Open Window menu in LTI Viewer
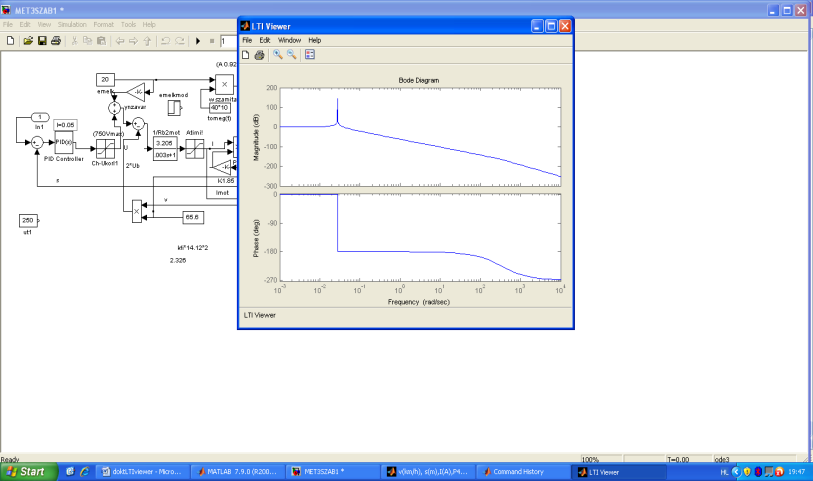The height and width of the screenshot is (481, 813). tap(289, 40)
